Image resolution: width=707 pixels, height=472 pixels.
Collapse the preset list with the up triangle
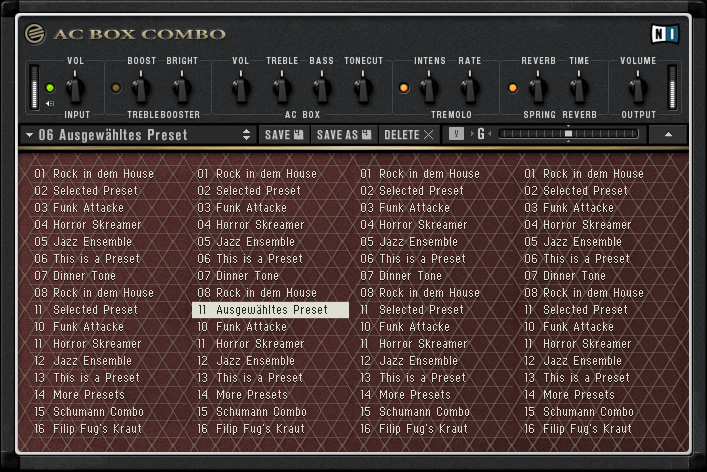668,134
